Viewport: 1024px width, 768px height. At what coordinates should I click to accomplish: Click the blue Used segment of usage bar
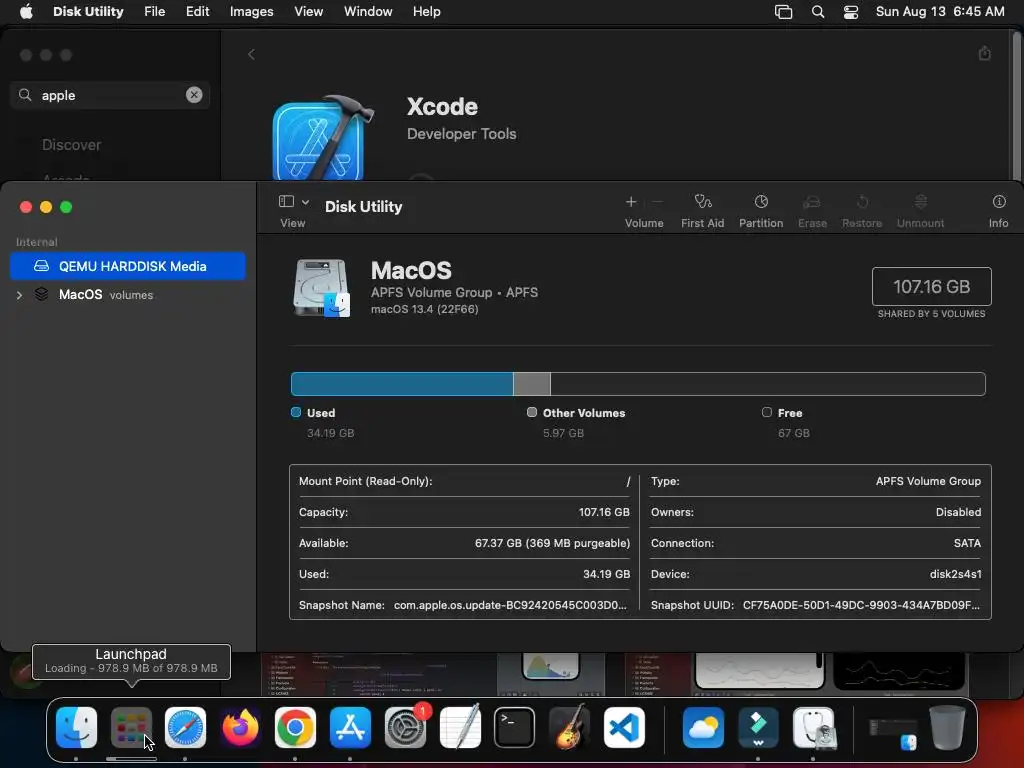point(402,384)
